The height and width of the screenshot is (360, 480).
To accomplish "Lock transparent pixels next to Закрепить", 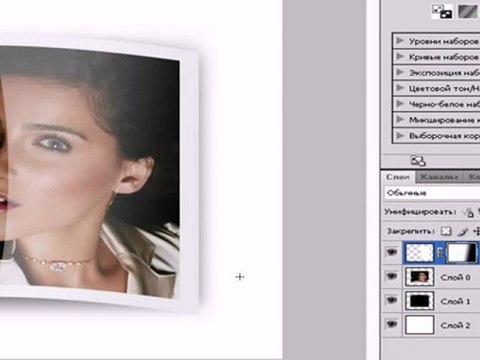I will (x=446, y=231).
